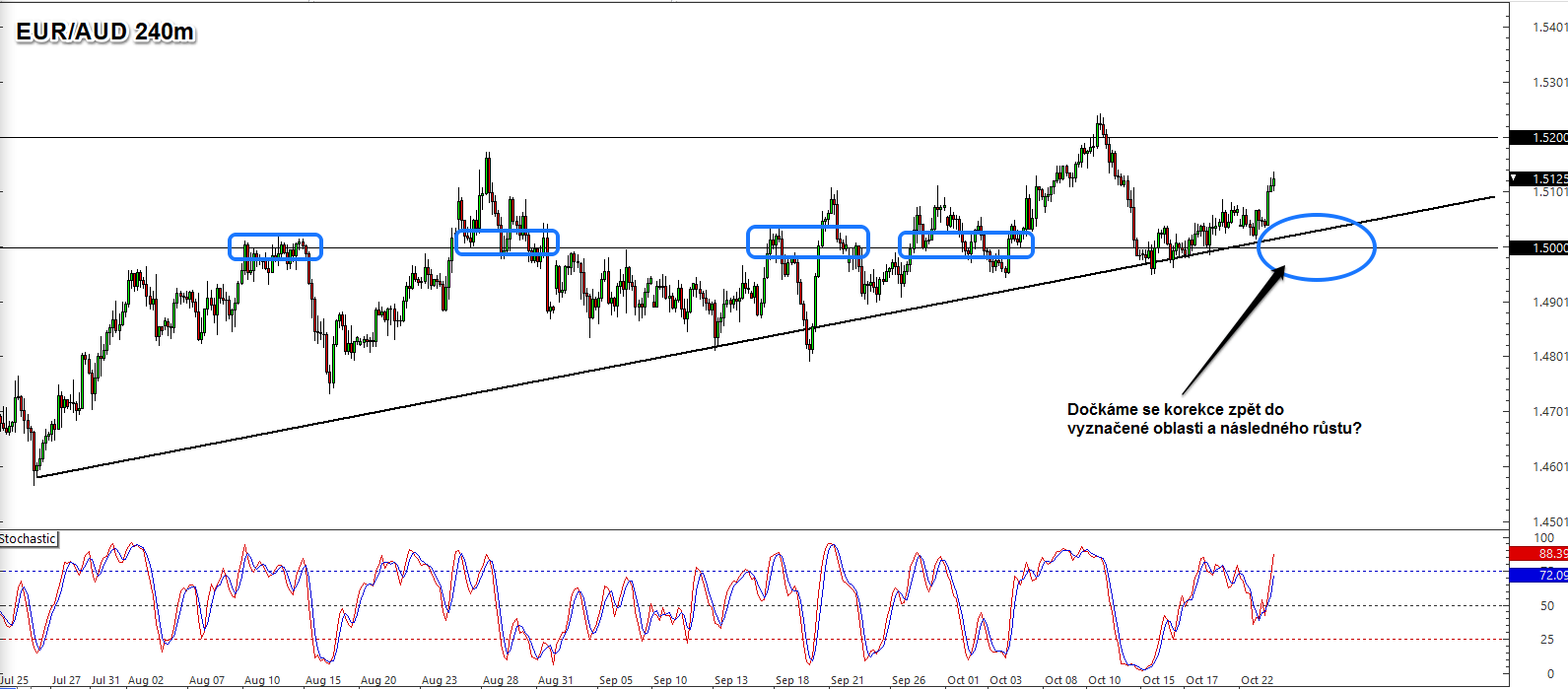Select the Stochastic indicator label
The width and height of the screenshot is (1568, 689).
point(28,539)
